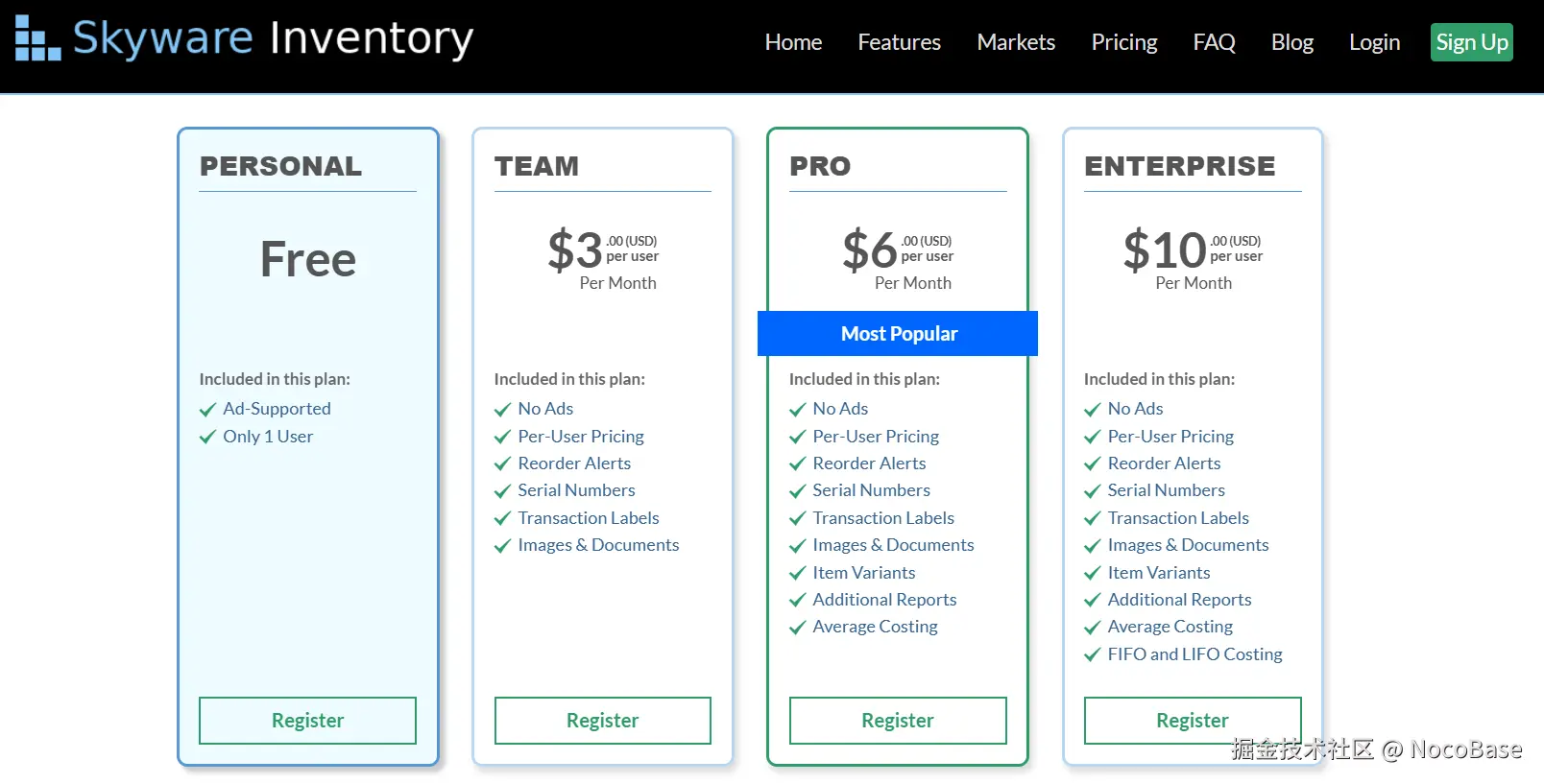Click the Most Popular banner on Pro plan
1544x784 pixels.
898,333
